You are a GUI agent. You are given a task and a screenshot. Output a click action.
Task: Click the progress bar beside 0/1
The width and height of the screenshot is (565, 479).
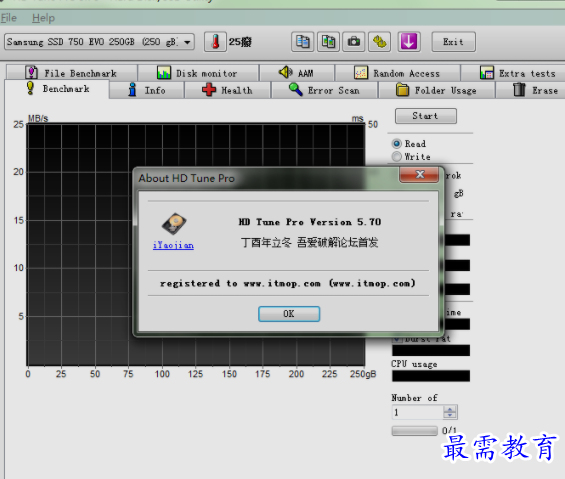tap(414, 431)
